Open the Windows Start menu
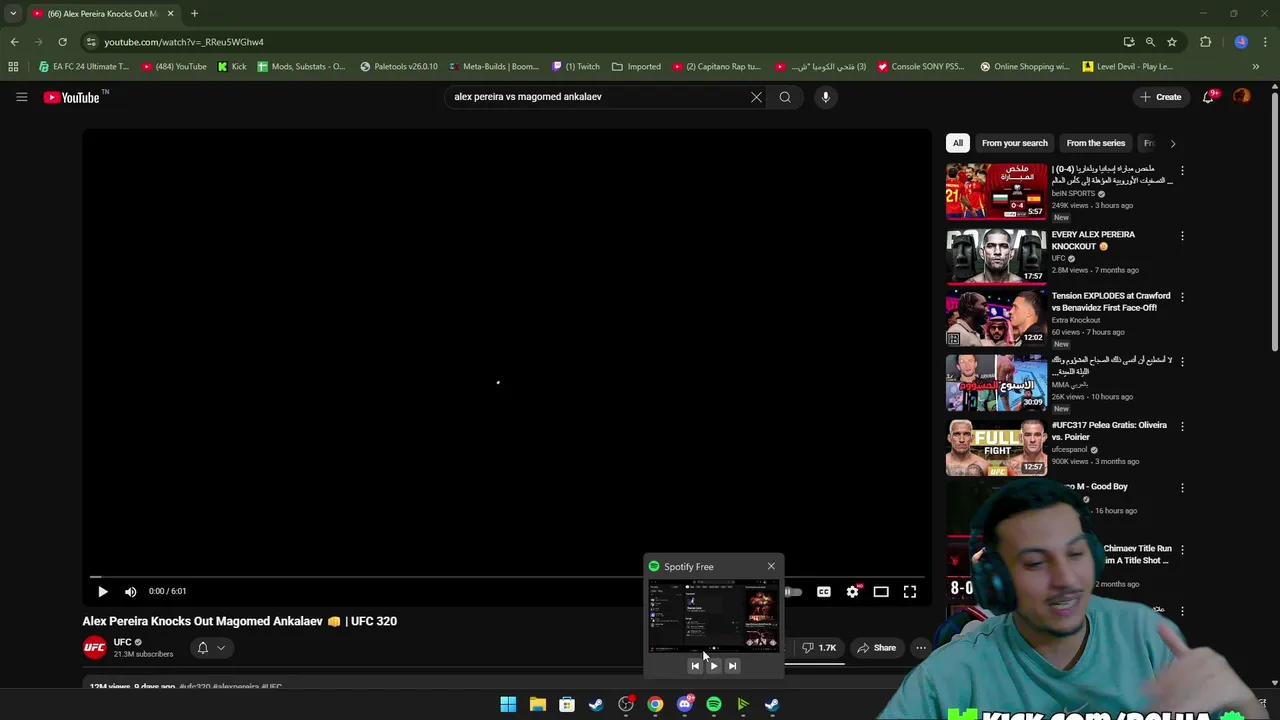The width and height of the screenshot is (1280, 720). (508, 704)
